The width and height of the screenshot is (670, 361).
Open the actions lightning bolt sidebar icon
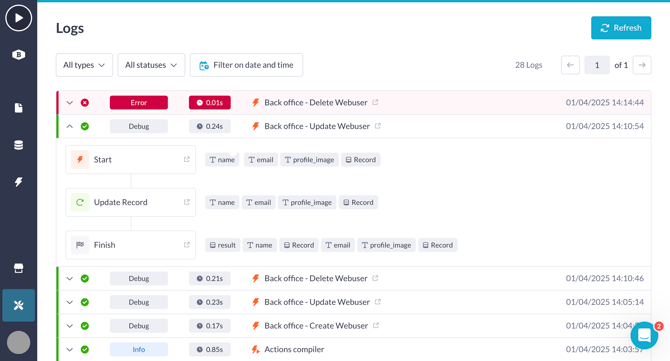[x=18, y=182]
